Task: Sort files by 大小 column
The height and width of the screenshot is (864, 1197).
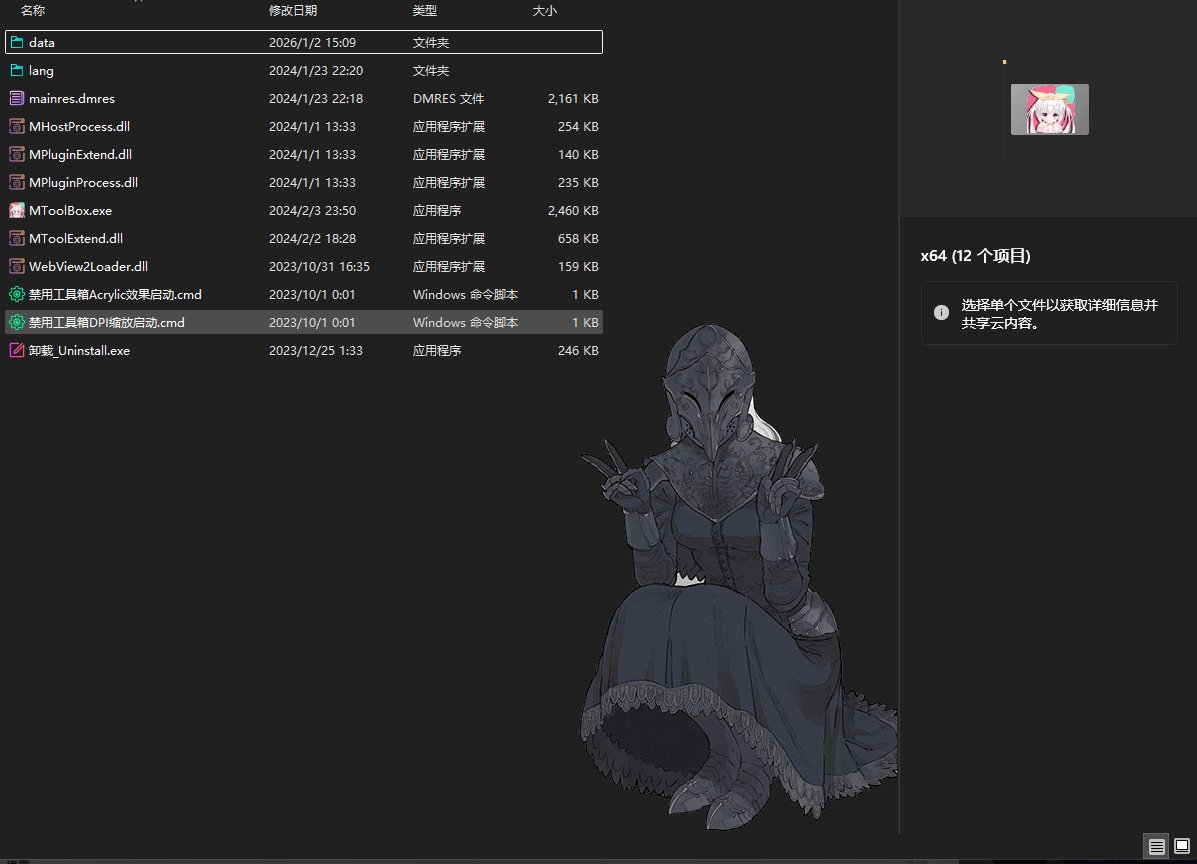Action: [x=545, y=10]
